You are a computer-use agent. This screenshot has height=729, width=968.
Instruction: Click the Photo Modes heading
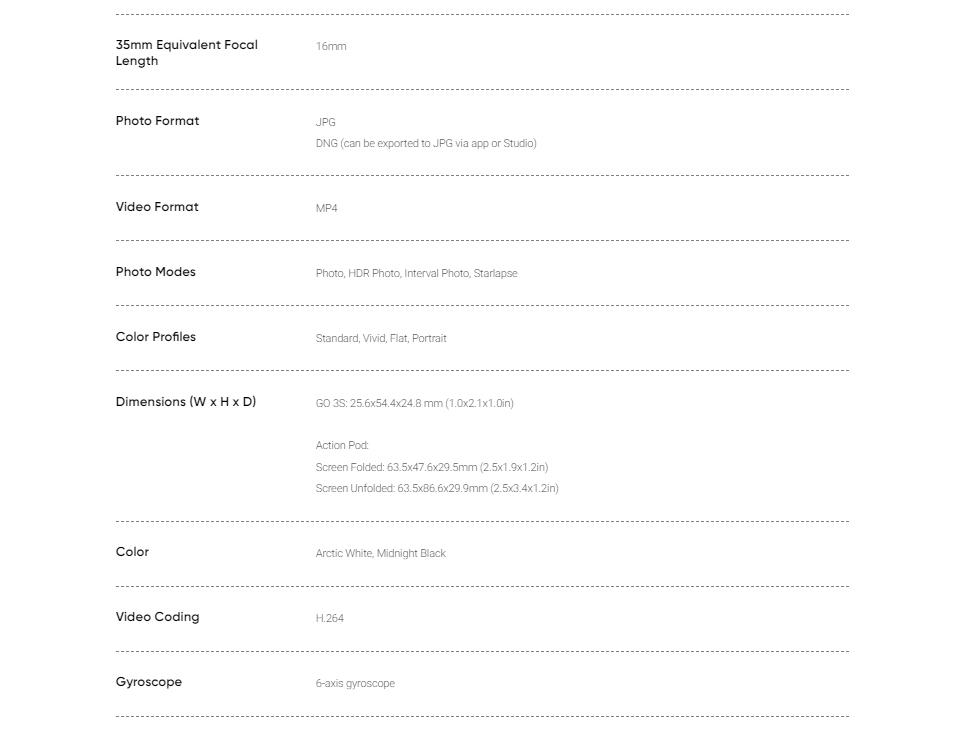[x=156, y=272]
